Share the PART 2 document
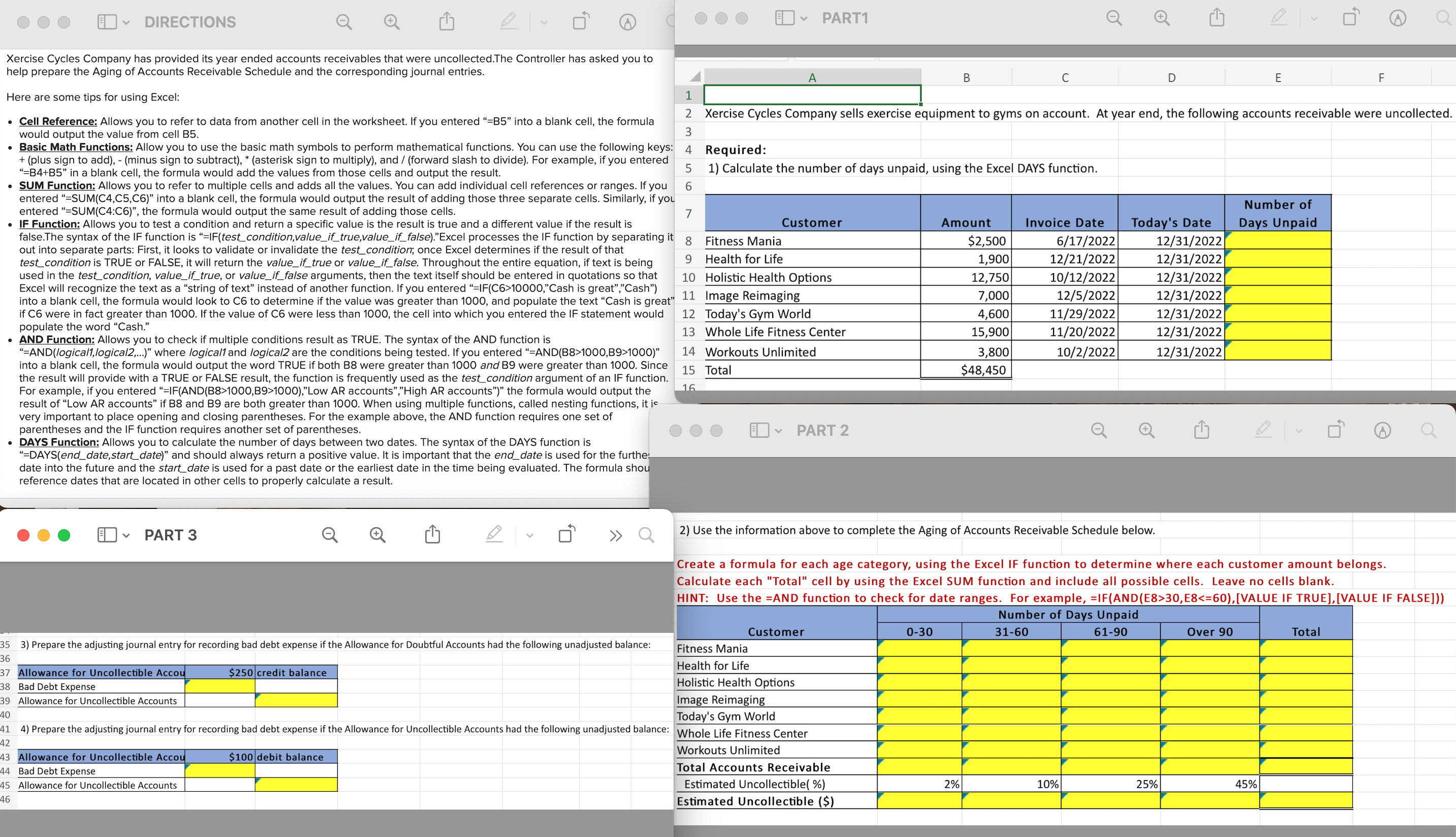Screen dimensions: 1456x837 [x=1202, y=430]
